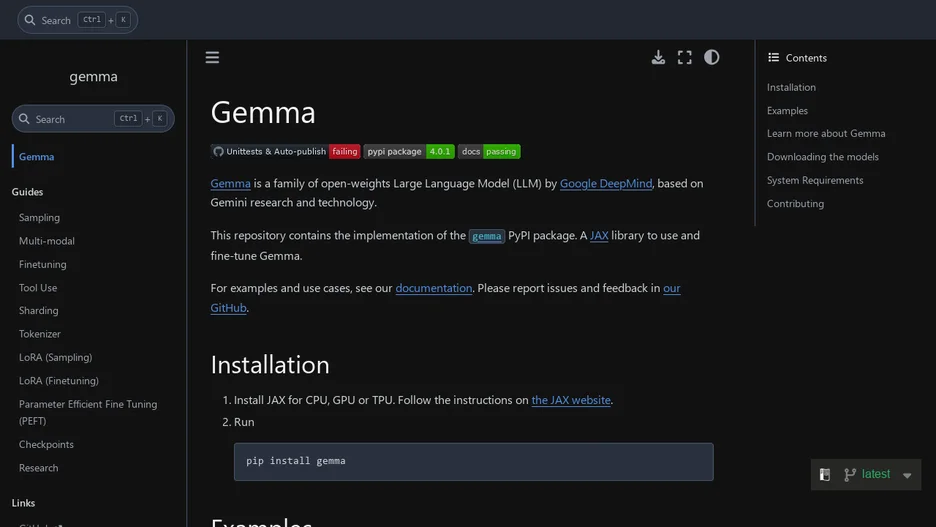Click the pypi package 4.0.1 badge
Screen dimensions: 936x527
pyautogui.click(x=409, y=152)
